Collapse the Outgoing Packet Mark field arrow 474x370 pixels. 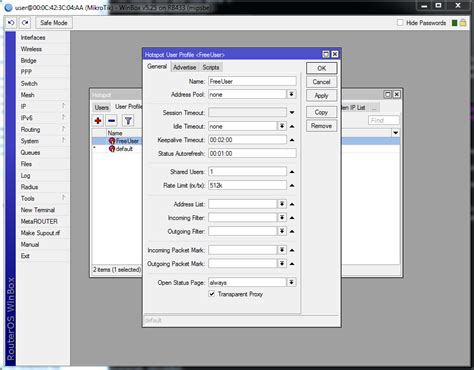[292, 264]
